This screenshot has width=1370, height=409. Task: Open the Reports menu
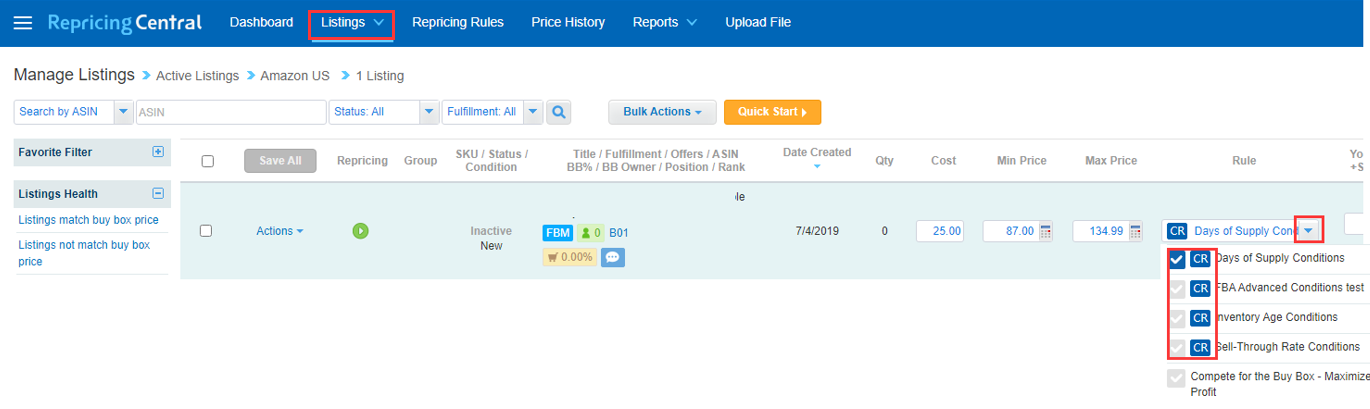665,22
